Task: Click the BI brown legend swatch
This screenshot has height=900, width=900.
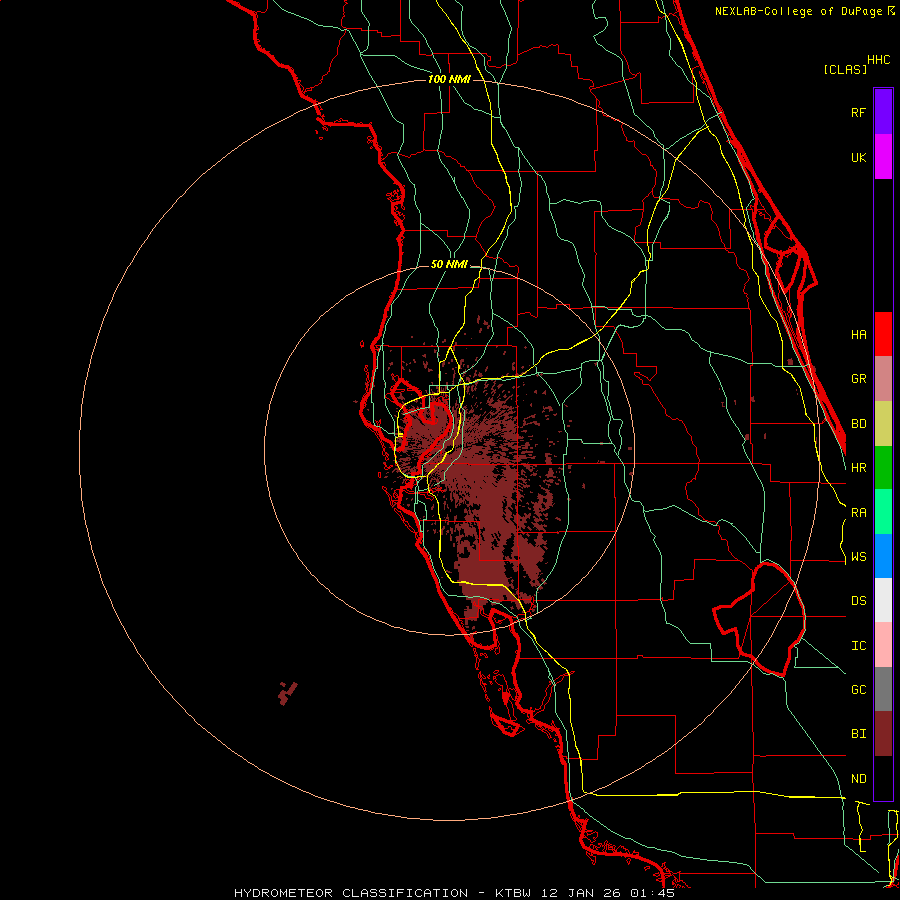Action: [x=883, y=734]
